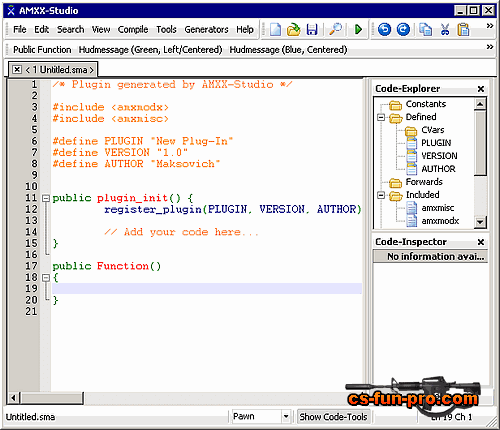The width and height of the screenshot is (500, 430).
Task: Cut the selection with the scissors icon
Action: tap(445, 30)
